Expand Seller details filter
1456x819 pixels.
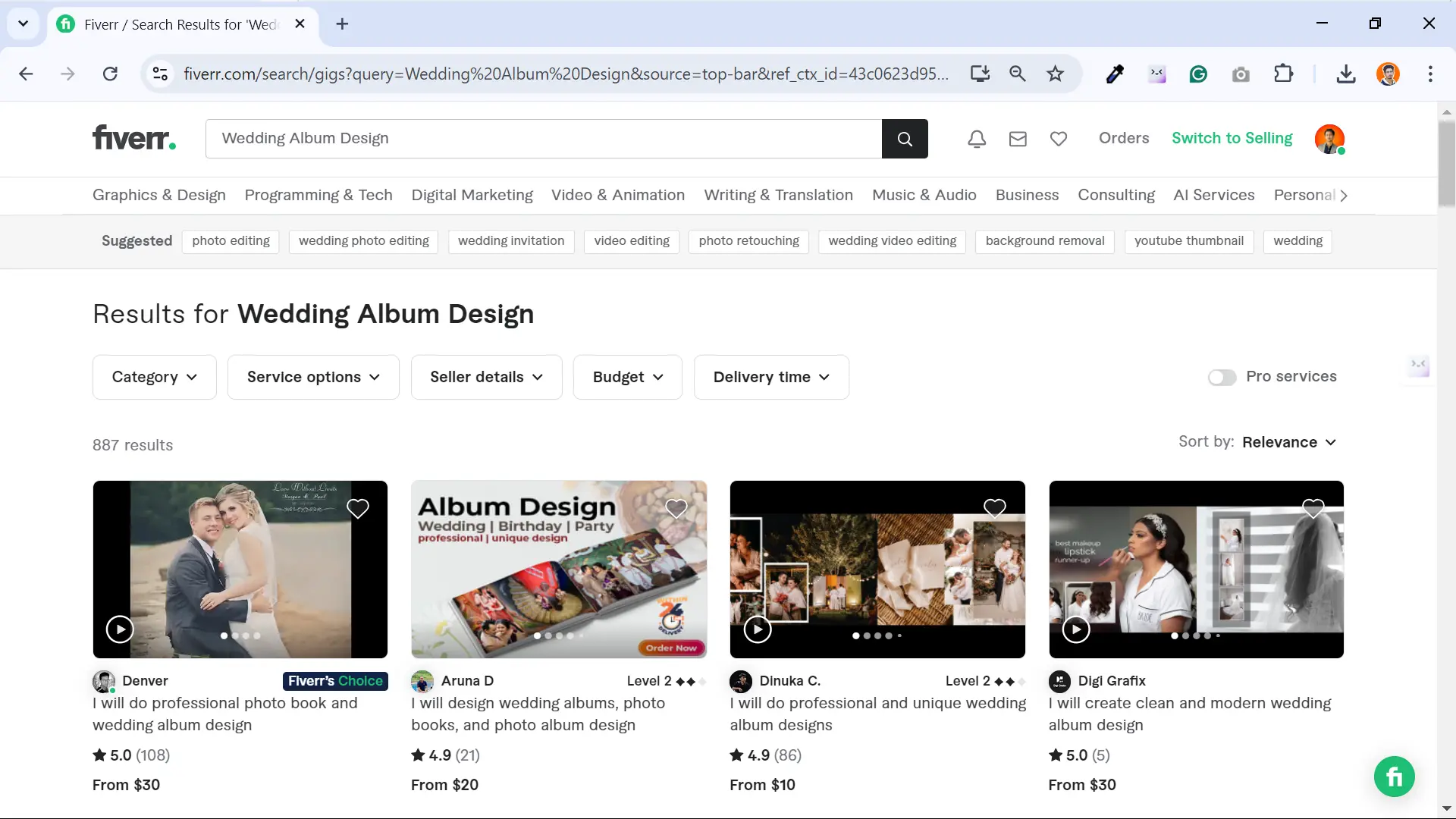[x=486, y=377]
